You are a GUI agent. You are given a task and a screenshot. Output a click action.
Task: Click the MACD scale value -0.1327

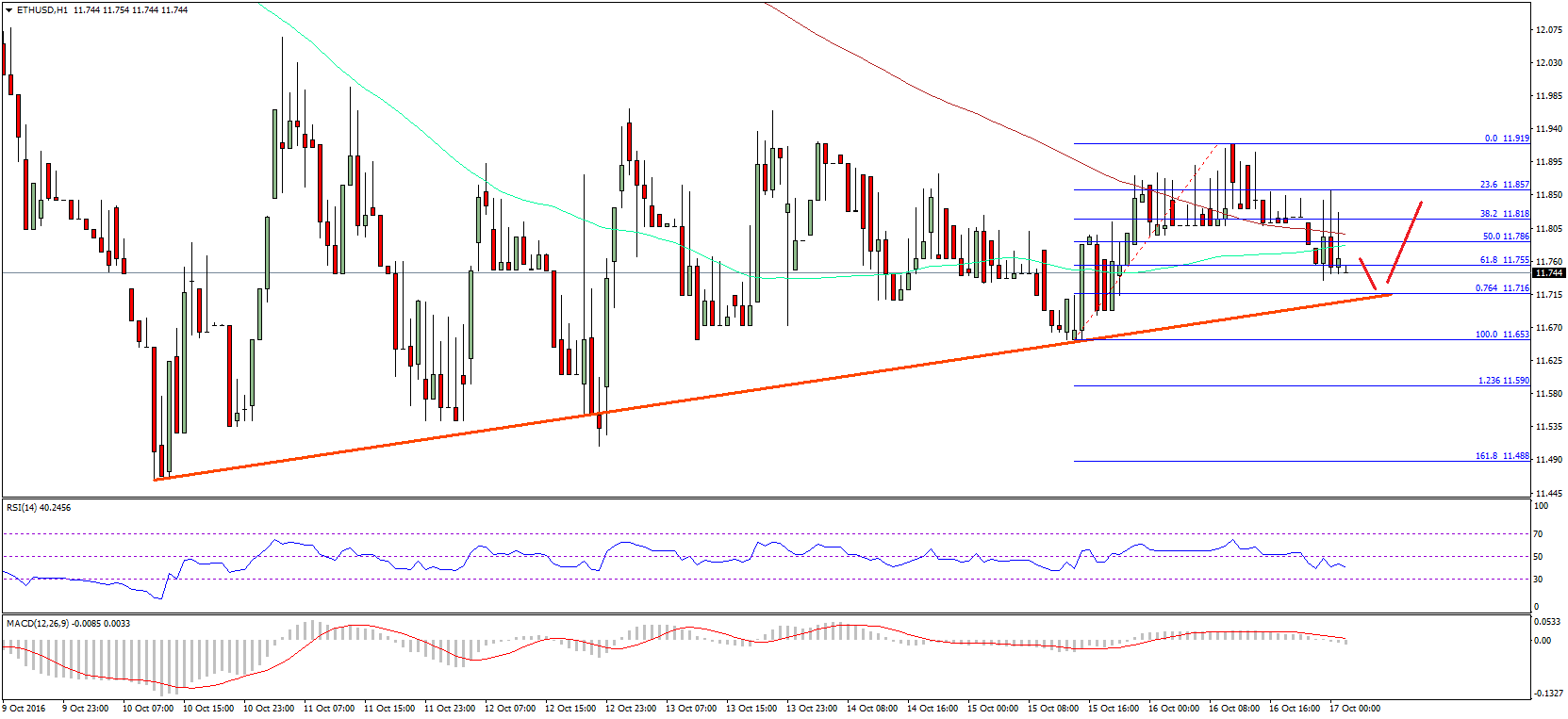click(1548, 694)
